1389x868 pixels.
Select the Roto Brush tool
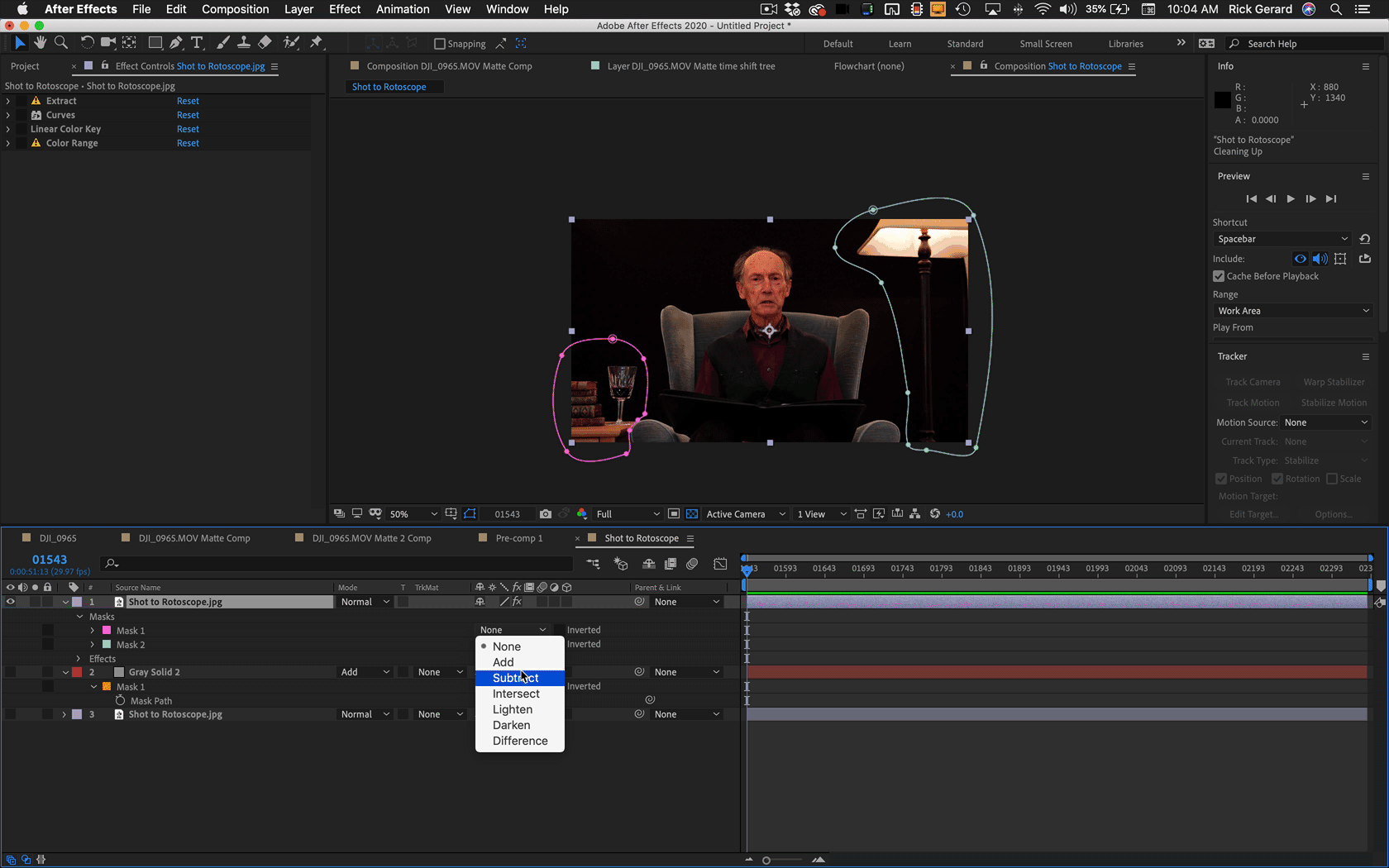click(291, 43)
